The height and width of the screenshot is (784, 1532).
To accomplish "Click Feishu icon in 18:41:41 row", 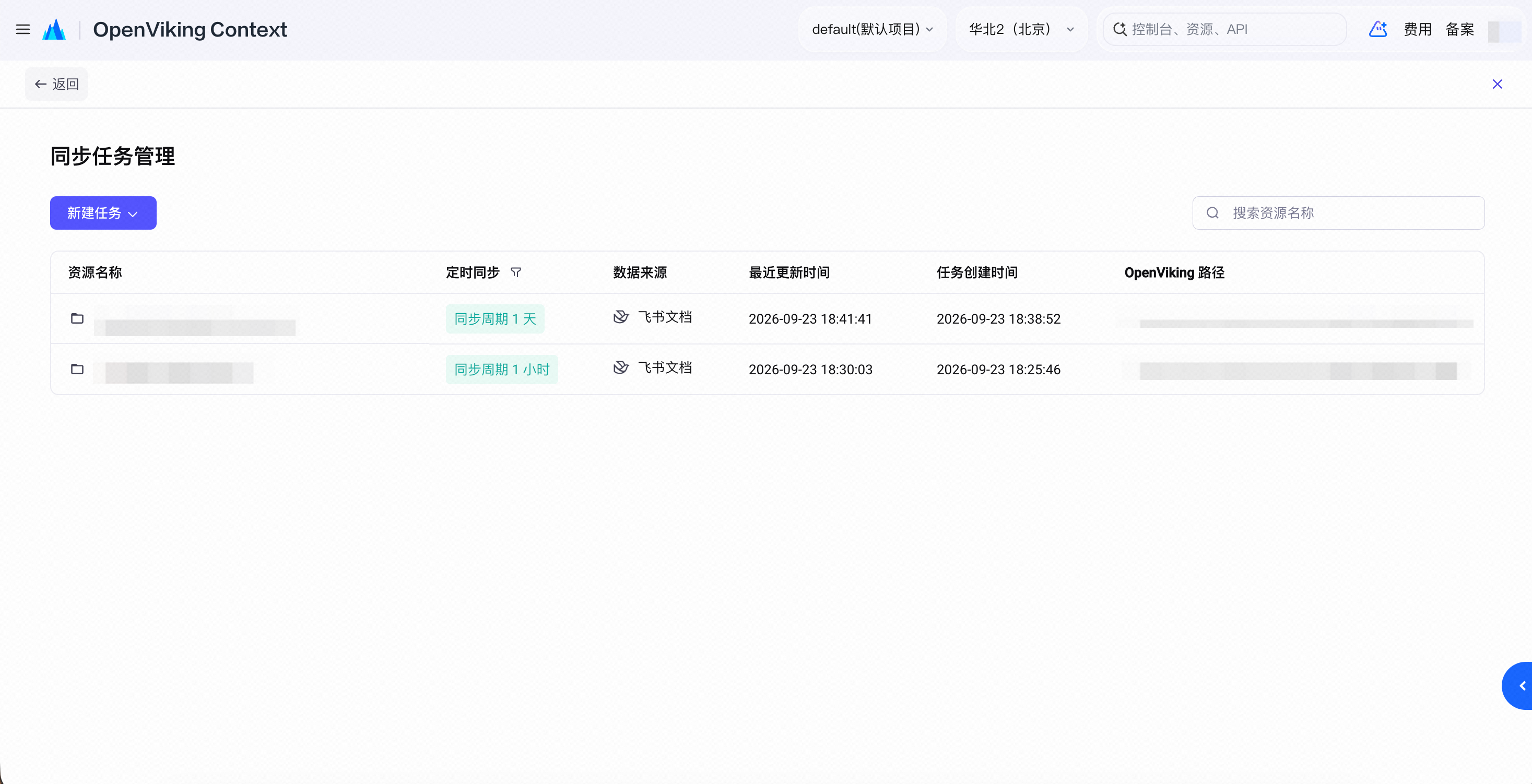I will pyautogui.click(x=621, y=317).
